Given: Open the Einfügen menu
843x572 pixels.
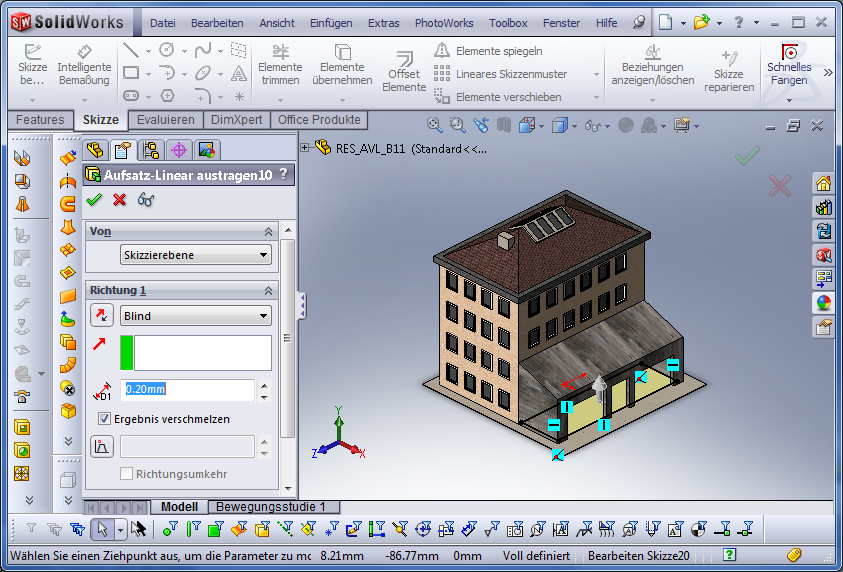Looking at the screenshot, I should point(330,23).
